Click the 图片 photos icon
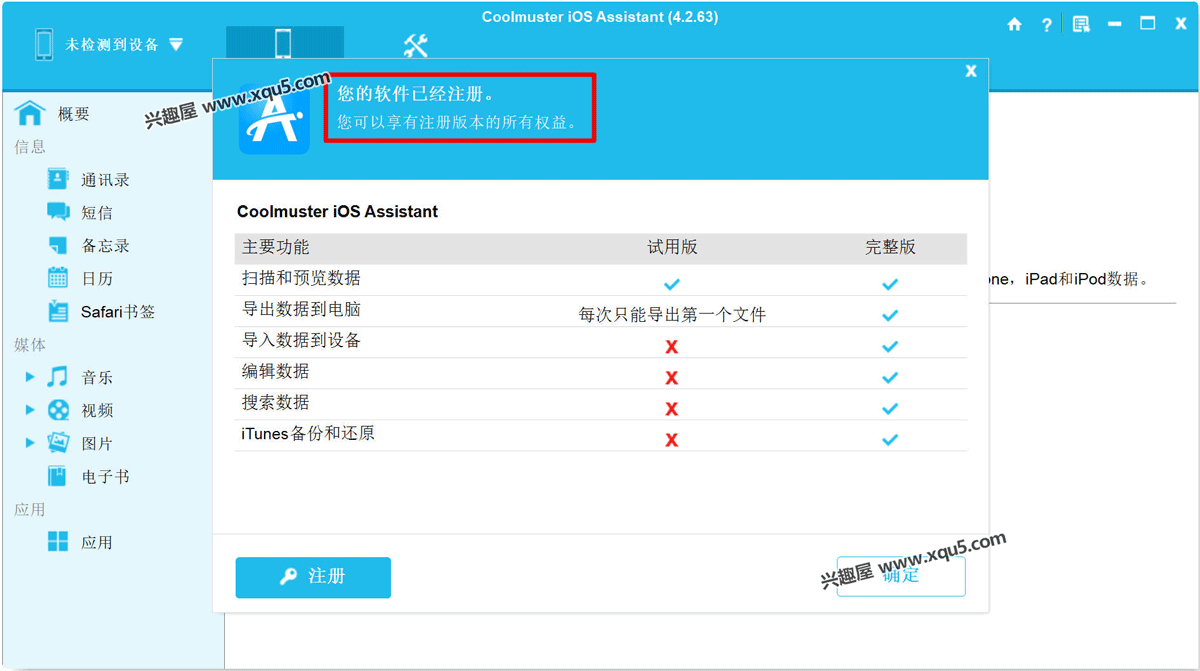1200x671 pixels. point(58,442)
